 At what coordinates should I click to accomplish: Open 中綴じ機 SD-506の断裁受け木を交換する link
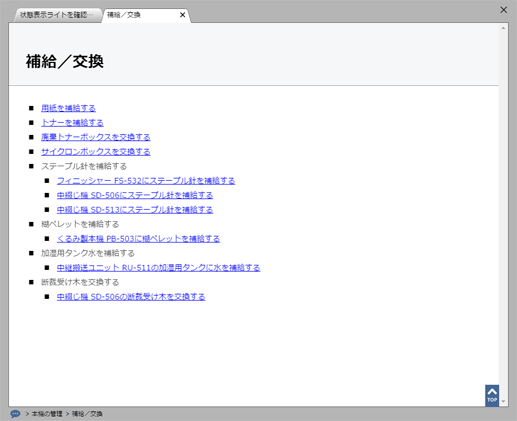click(131, 297)
